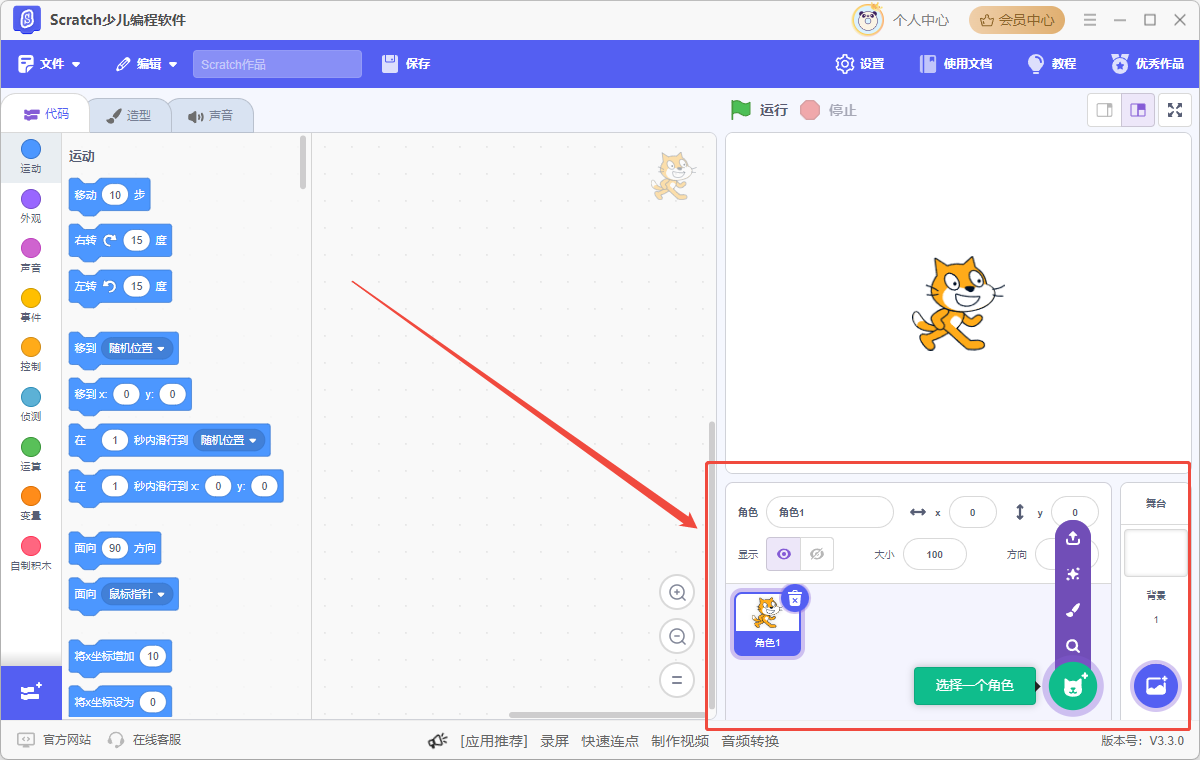Open the 文件 menu
The width and height of the screenshot is (1200, 760).
pos(49,64)
